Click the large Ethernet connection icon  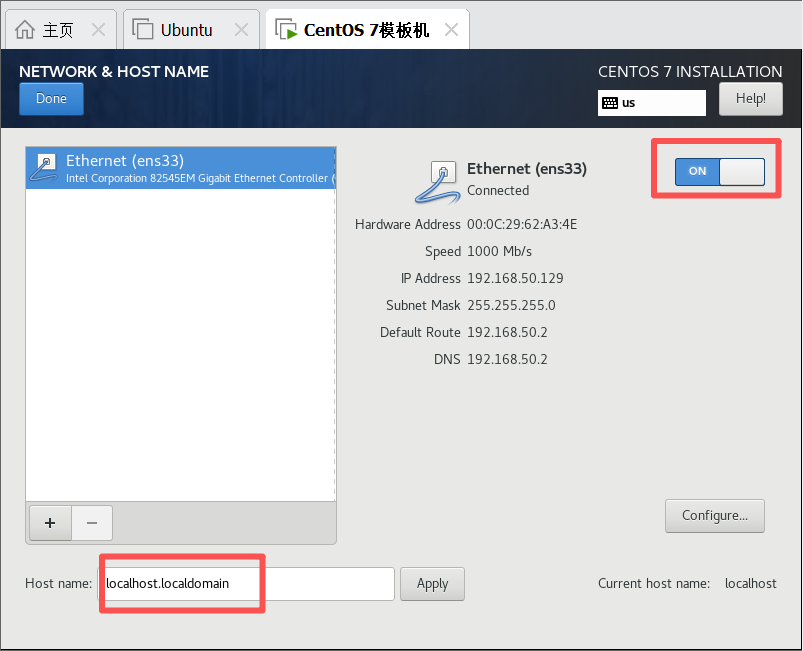pos(437,181)
